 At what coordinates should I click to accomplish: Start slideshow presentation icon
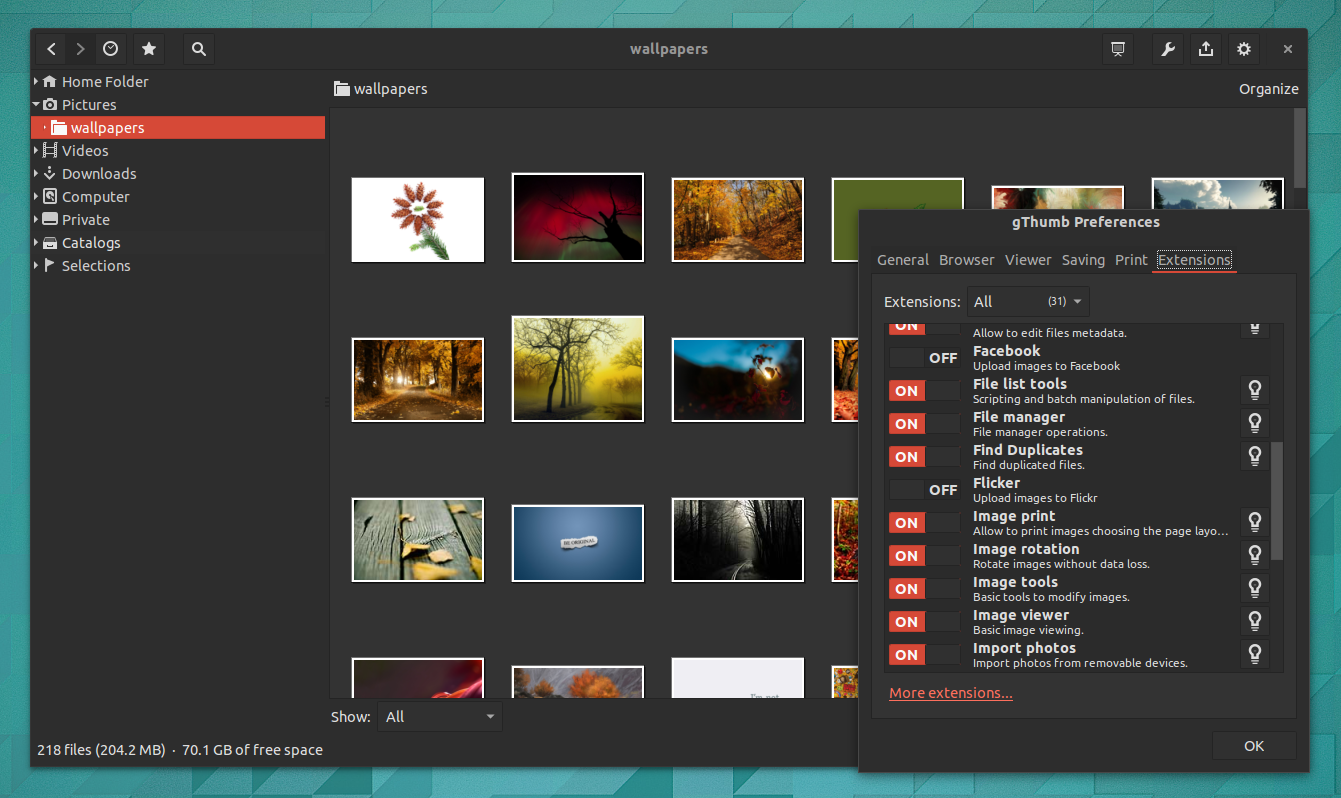pyautogui.click(x=1117, y=49)
